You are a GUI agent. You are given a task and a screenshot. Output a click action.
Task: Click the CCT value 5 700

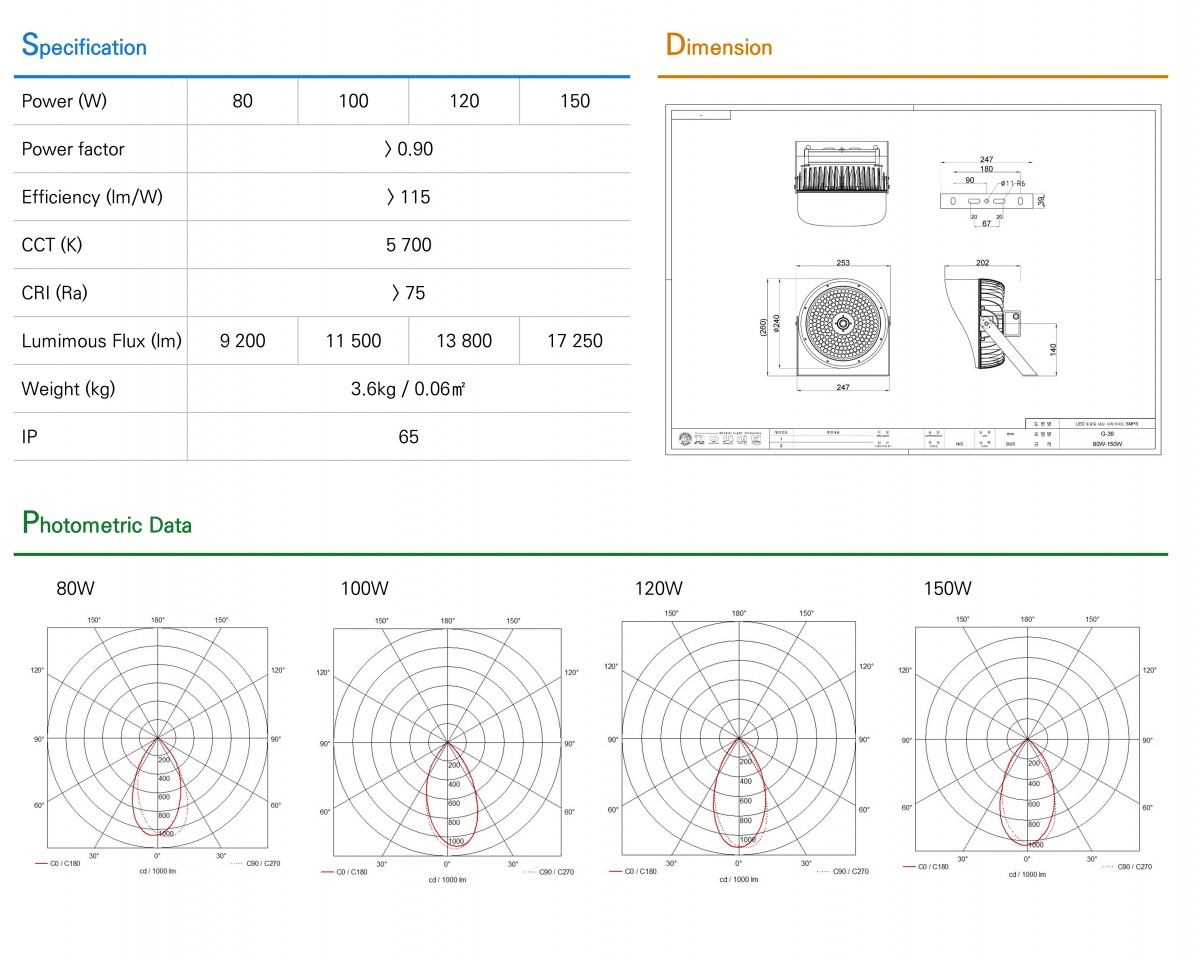coord(409,245)
